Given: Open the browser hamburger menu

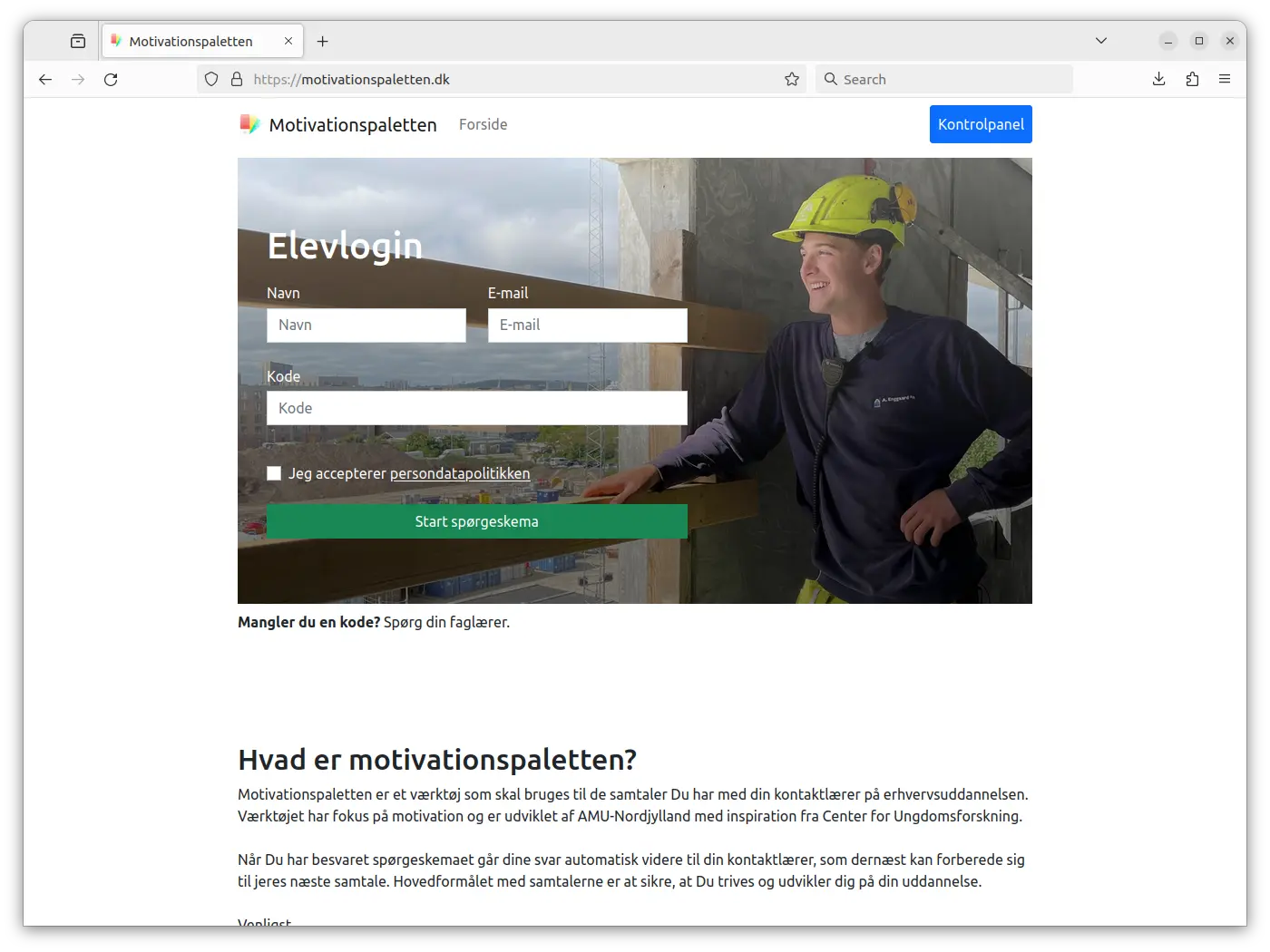Looking at the screenshot, I should tap(1225, 79).
